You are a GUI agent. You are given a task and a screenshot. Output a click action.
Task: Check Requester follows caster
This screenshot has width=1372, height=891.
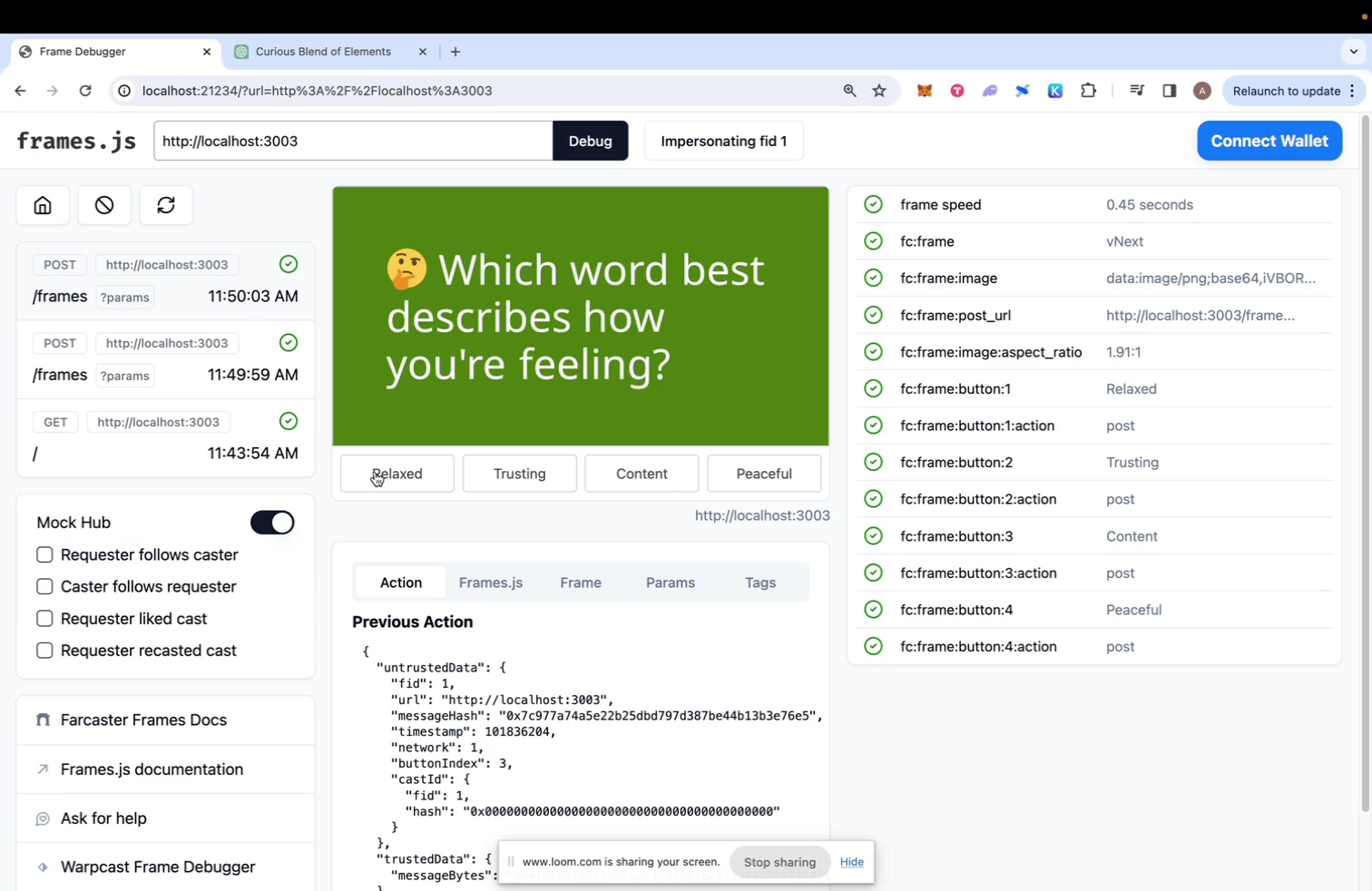click(x=44, y=554)
